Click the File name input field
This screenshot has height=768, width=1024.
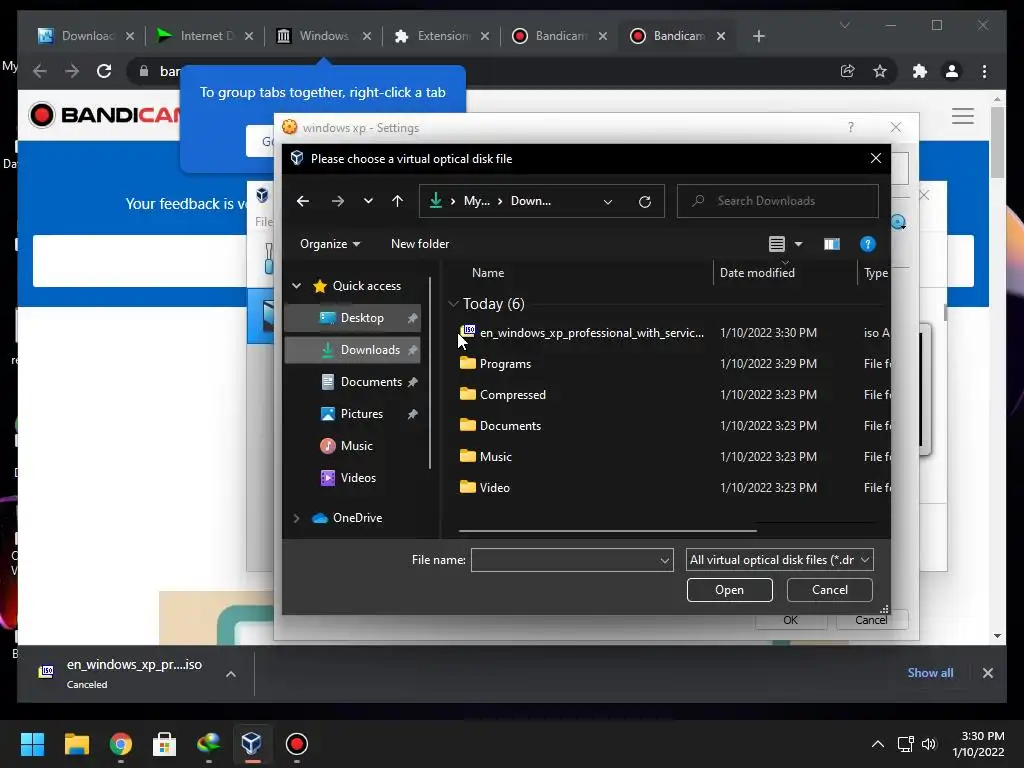tap(564, 560)
